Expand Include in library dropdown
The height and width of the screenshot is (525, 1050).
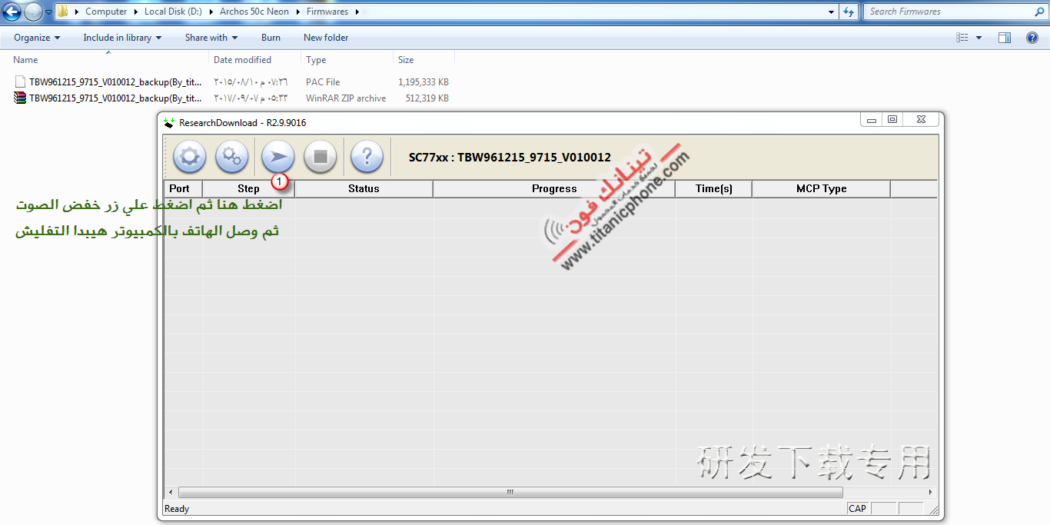point(123,38)
